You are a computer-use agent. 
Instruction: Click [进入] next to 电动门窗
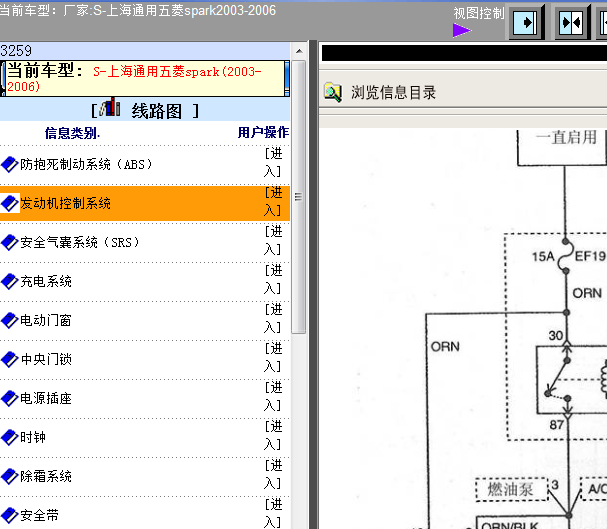tap(273, 318)
